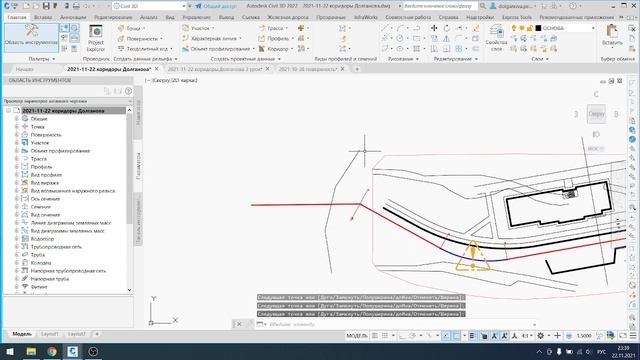Viewport: 640px width, 360px height.
Task: Click the Customization menu icon in status bar
Action: 633,336
